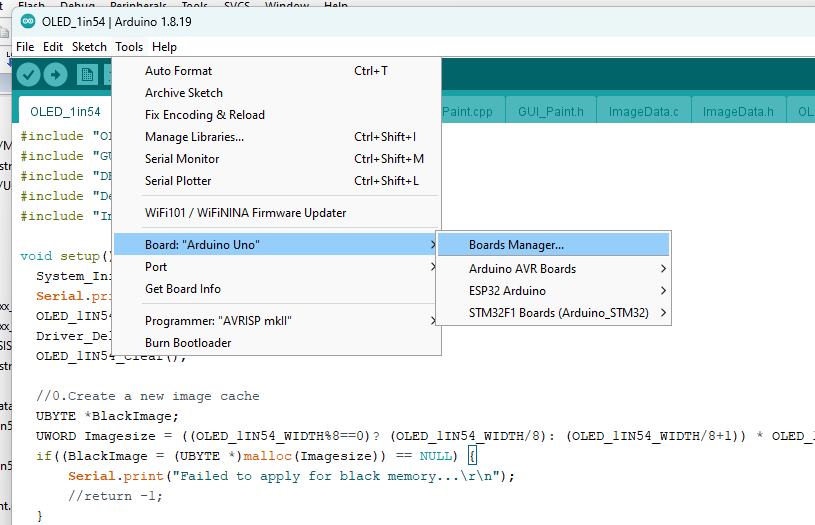Click the Arduino logo in title bar

[x=28, y=22]
